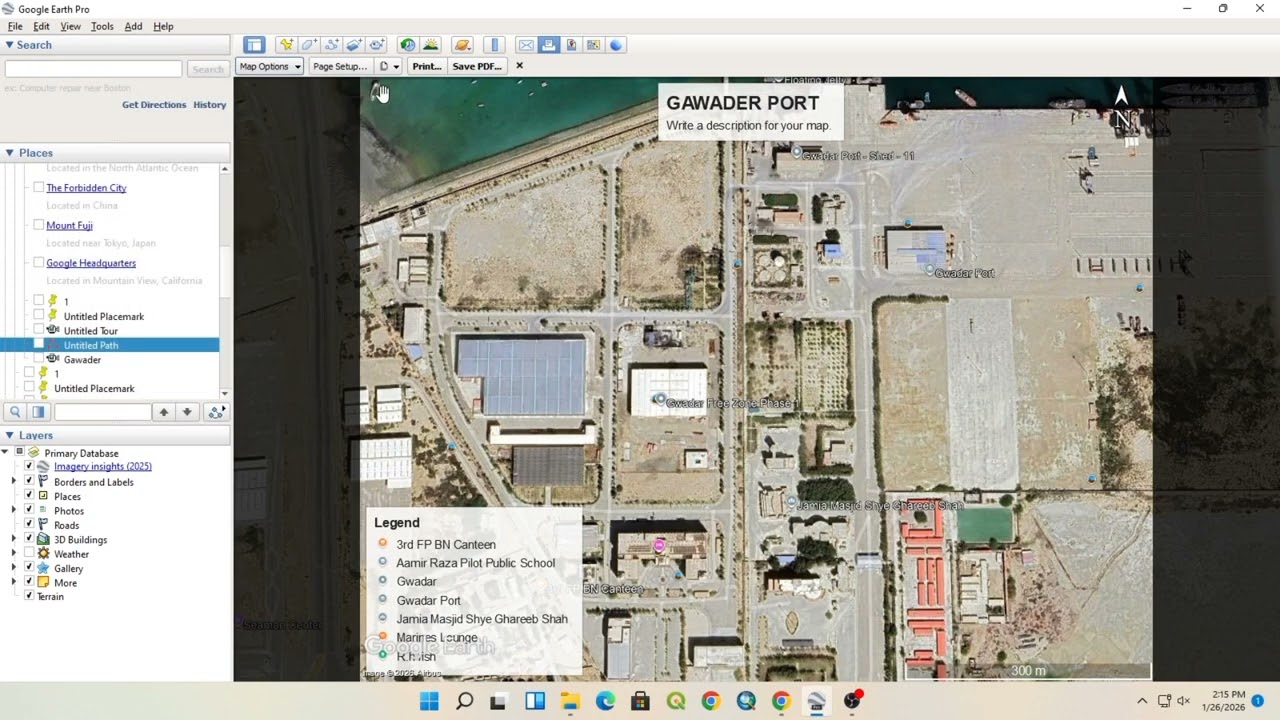Expand the Gallery layer
The height and width of the screenshot is (720, 1280).
pyautogui.click(x=14, y=568)
